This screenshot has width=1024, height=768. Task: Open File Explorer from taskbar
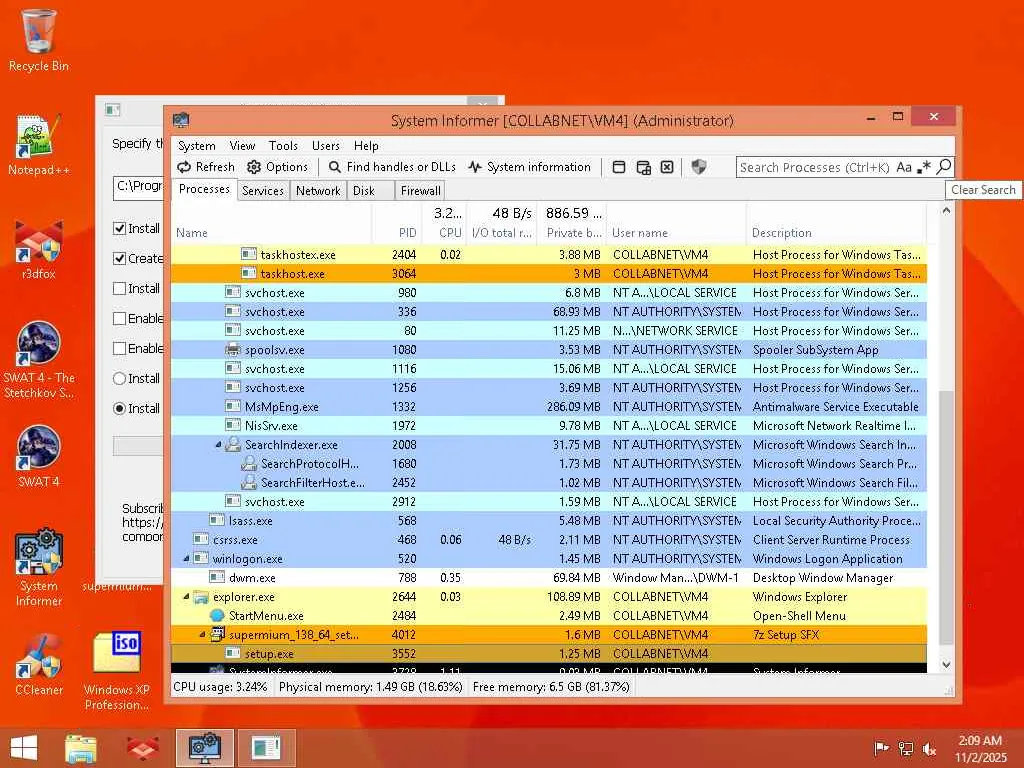coord(81,748)
